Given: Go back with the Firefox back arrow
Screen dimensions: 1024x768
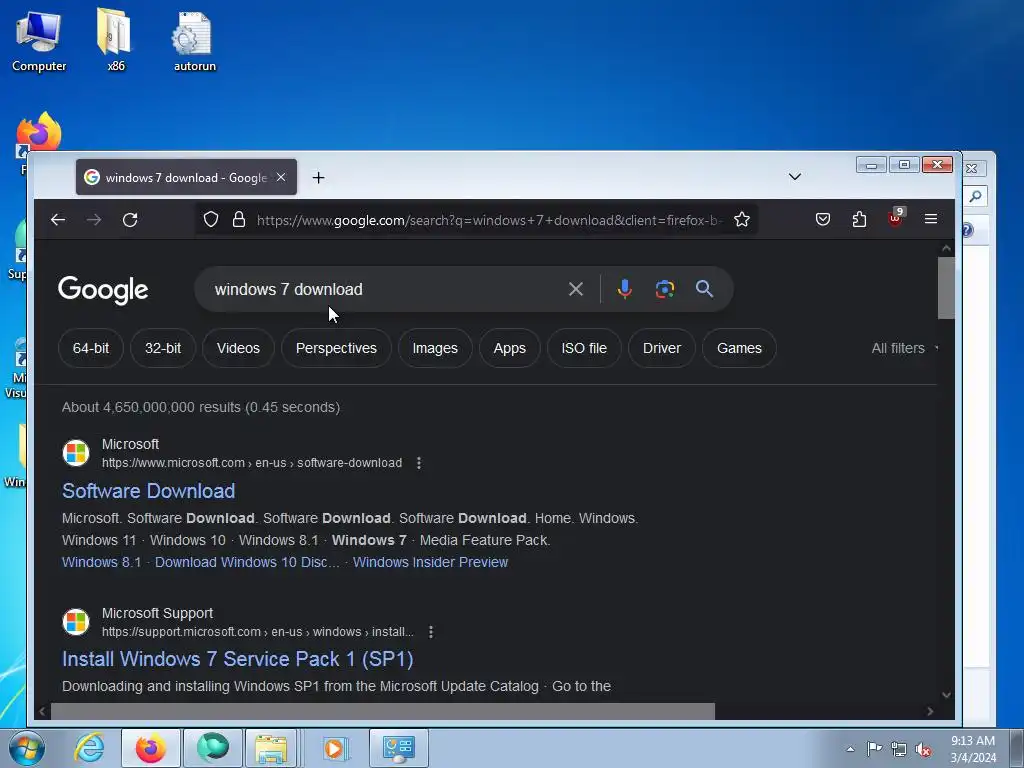Looking at the screenshot, I should coord(58,220).
